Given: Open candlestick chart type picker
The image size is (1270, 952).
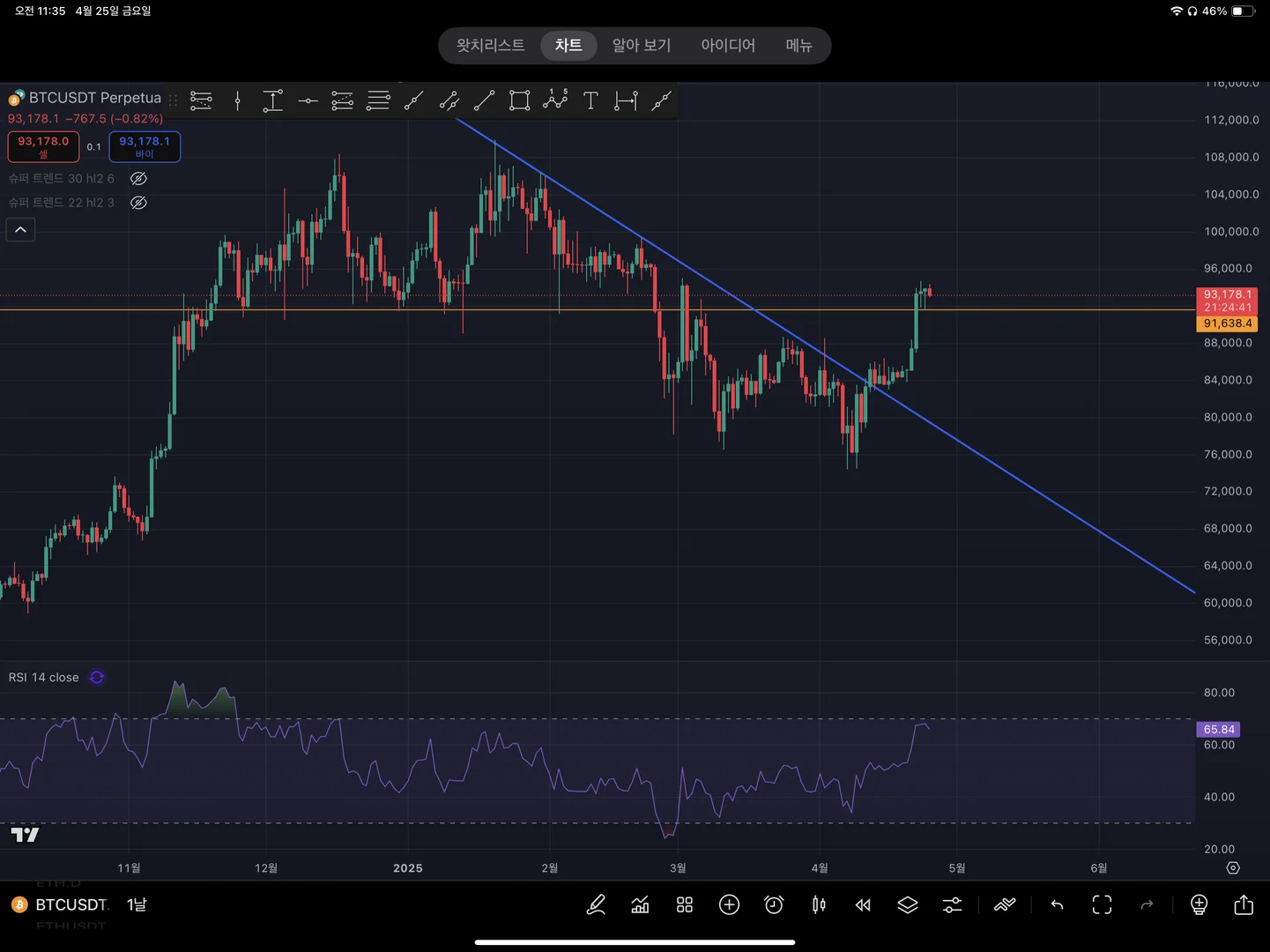Looking at the screenshot, I should [x=819, y=904].
